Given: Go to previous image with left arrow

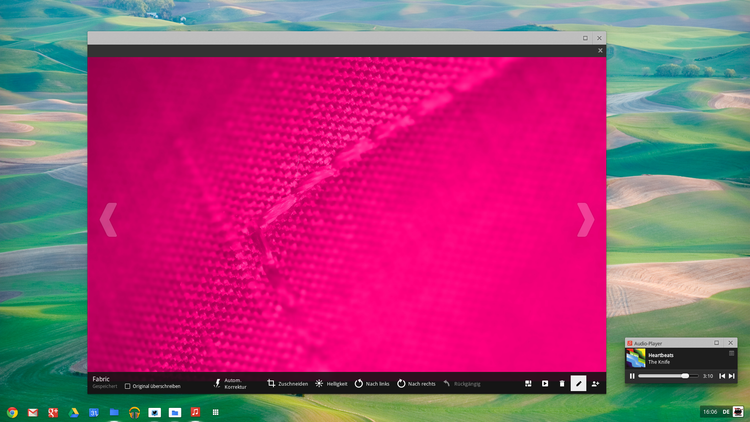Looking at the screenshot, I should [x=108, y=220].
